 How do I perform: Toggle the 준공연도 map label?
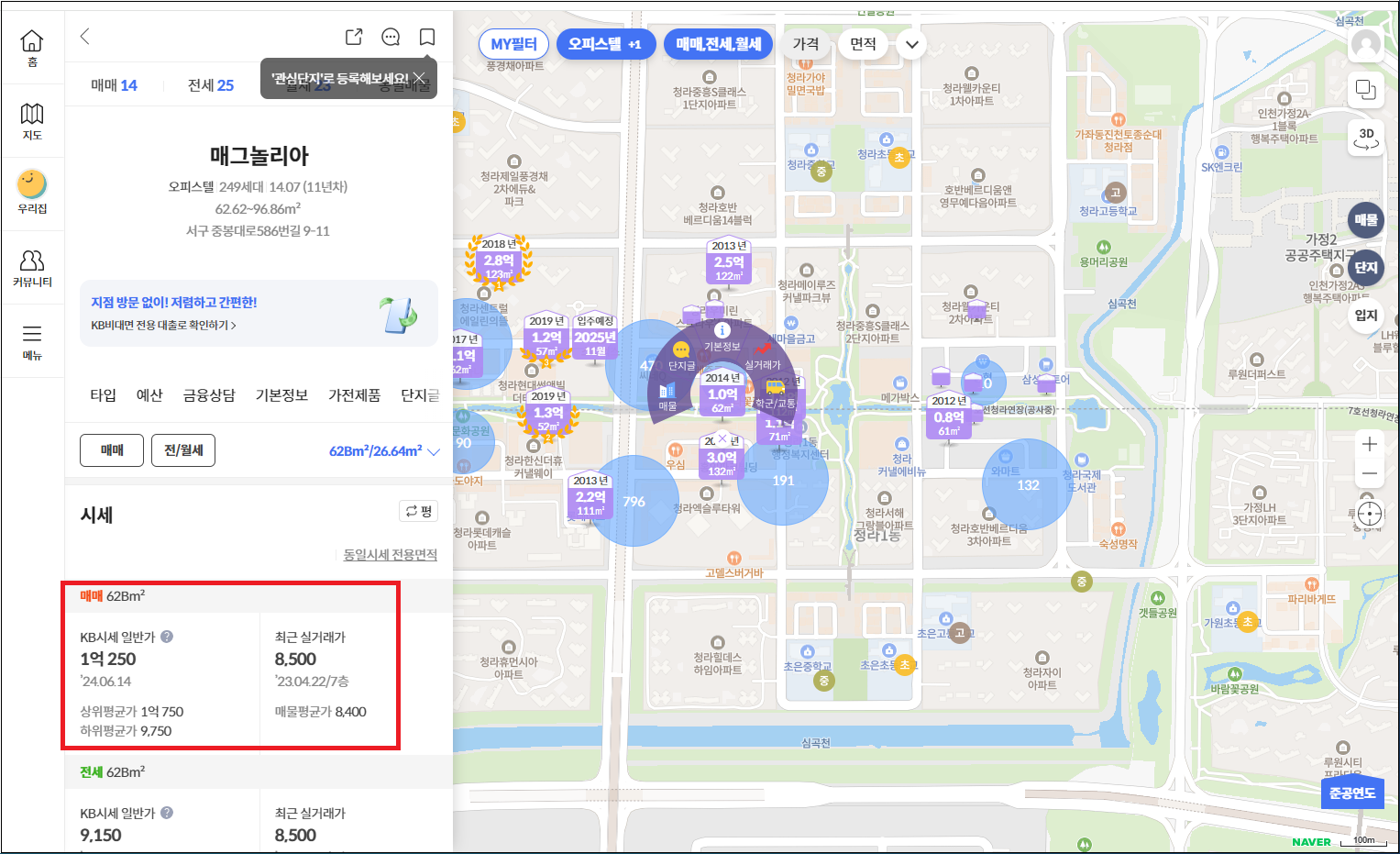click(1352, 793)
